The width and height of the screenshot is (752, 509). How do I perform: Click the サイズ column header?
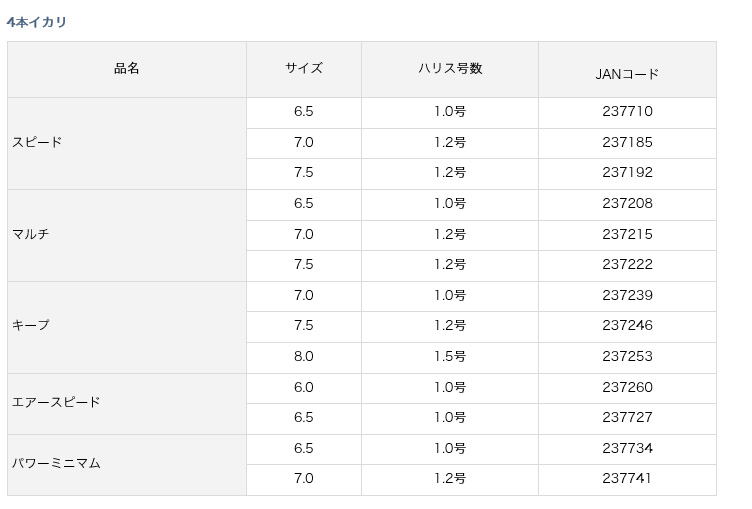click(304, 69)
